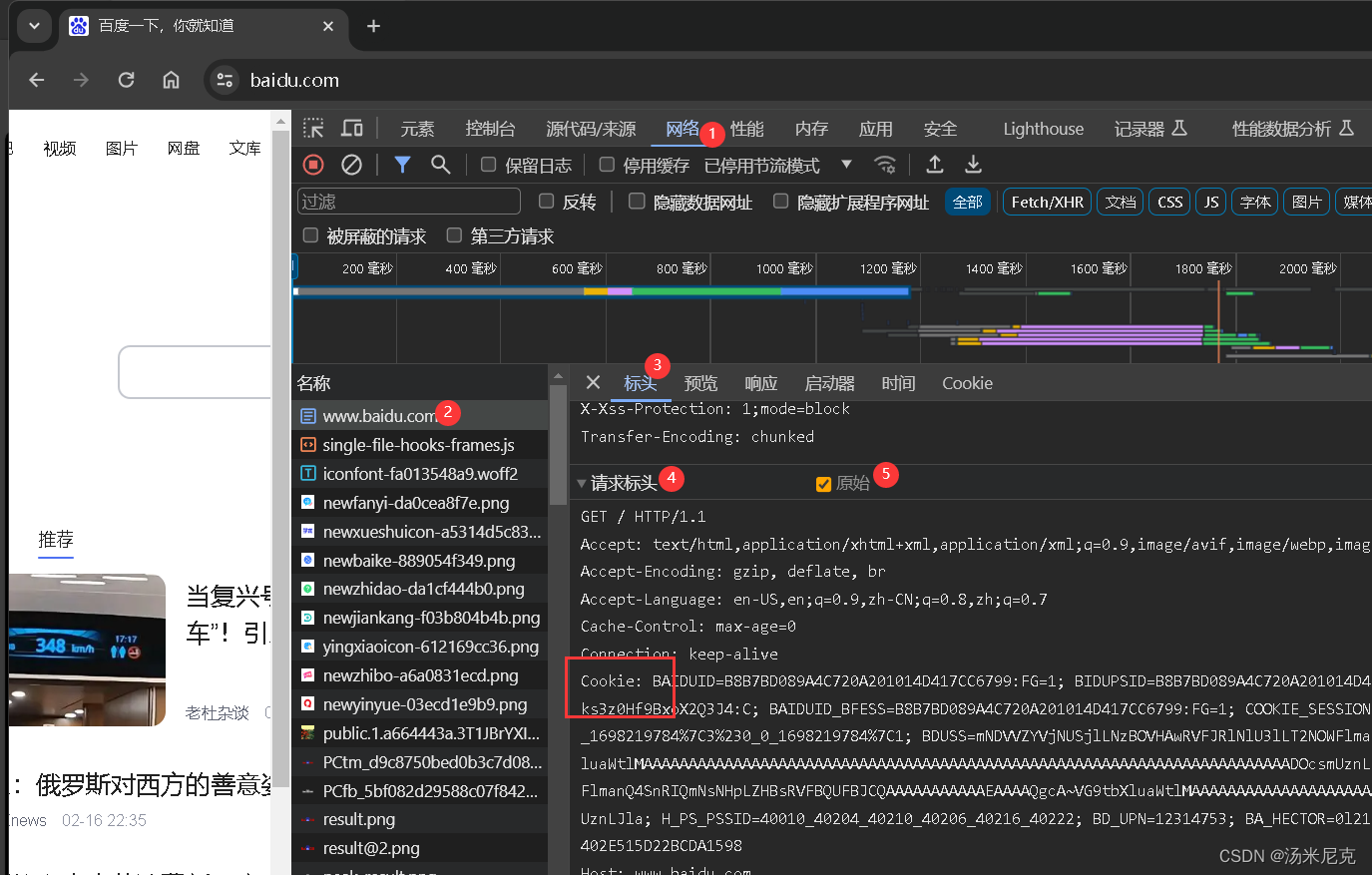This screenshot has width=1372, height=875.
Task: Open network search magnifier icon
Action: pos(440,165)
